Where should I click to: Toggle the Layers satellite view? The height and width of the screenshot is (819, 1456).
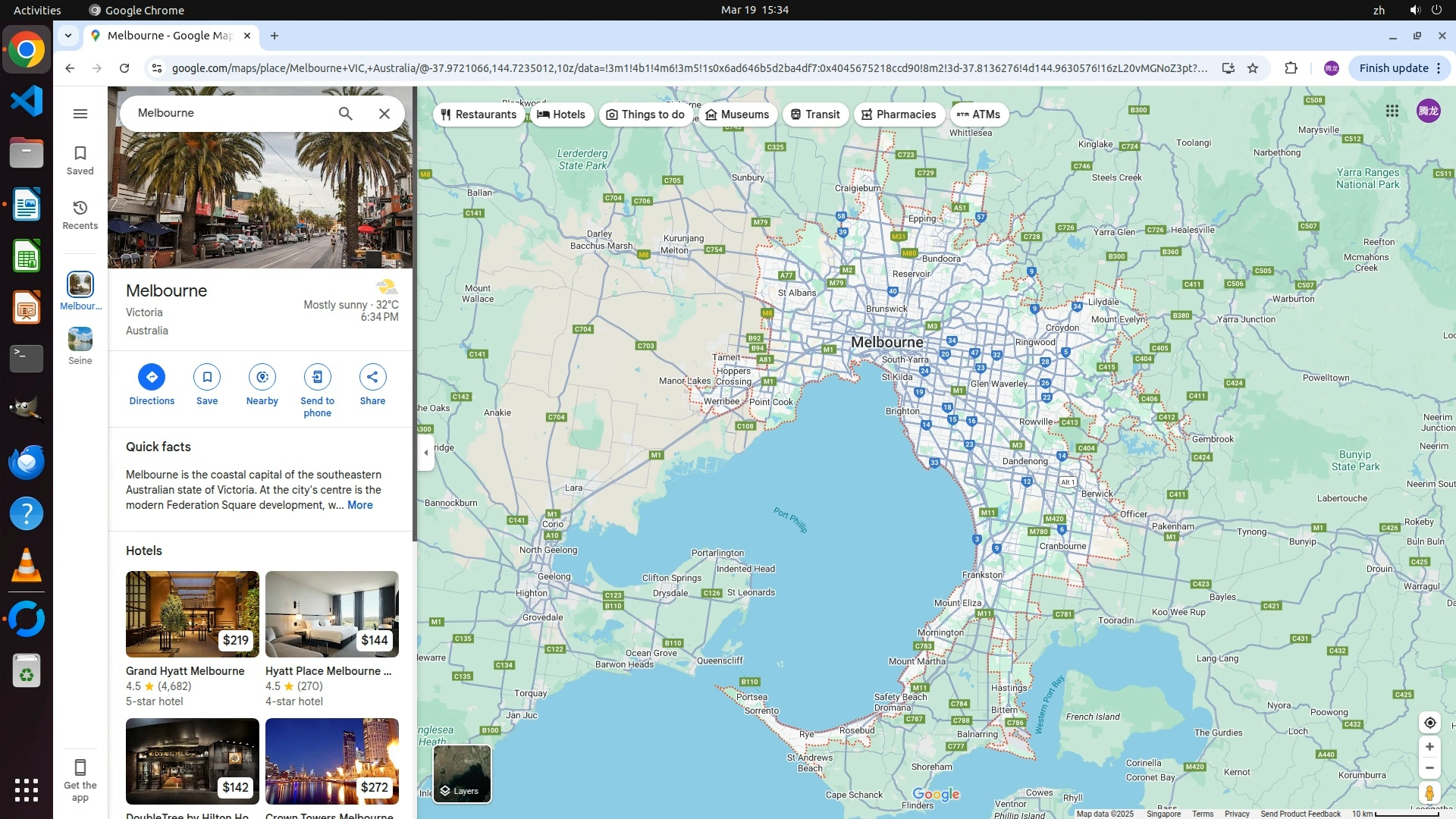[x=462, y=773]
